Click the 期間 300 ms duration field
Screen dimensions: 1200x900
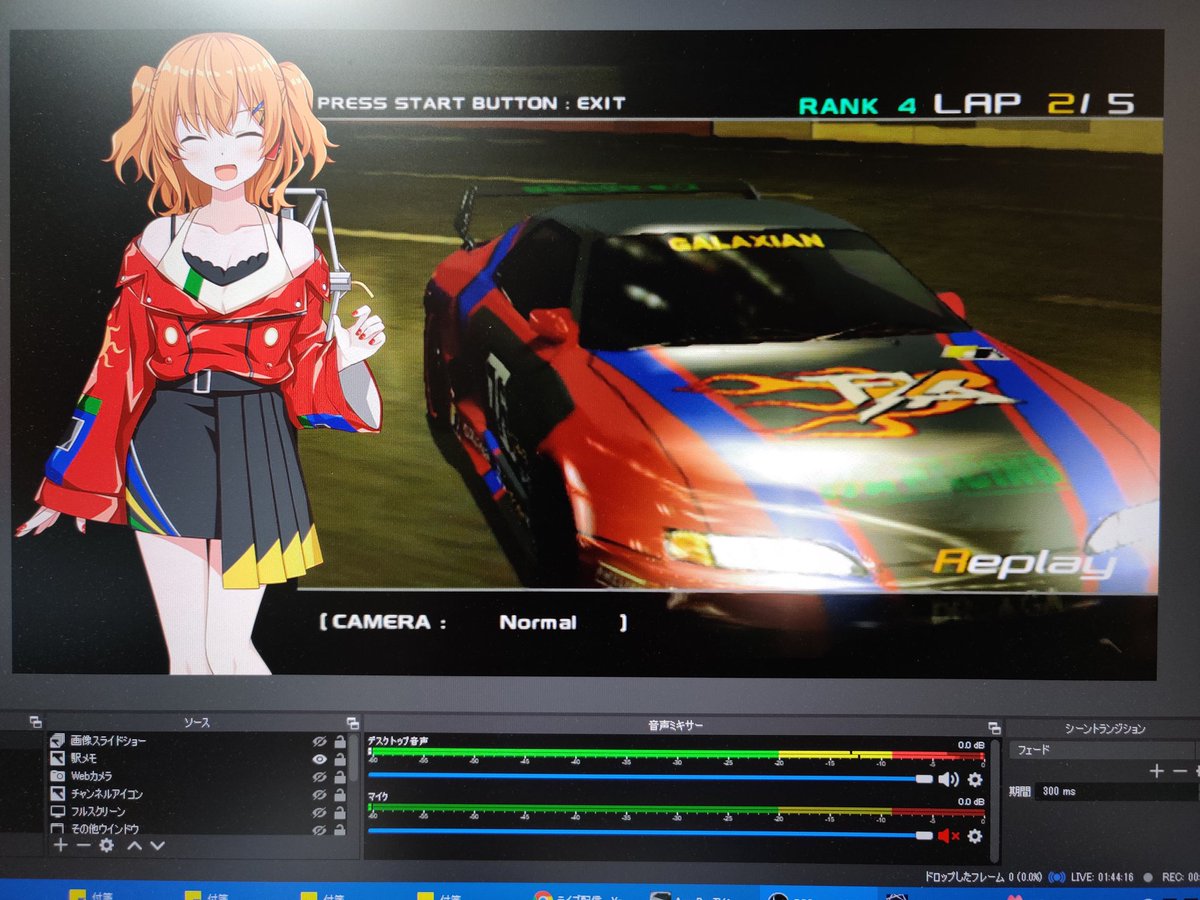tap(1115, 791)
